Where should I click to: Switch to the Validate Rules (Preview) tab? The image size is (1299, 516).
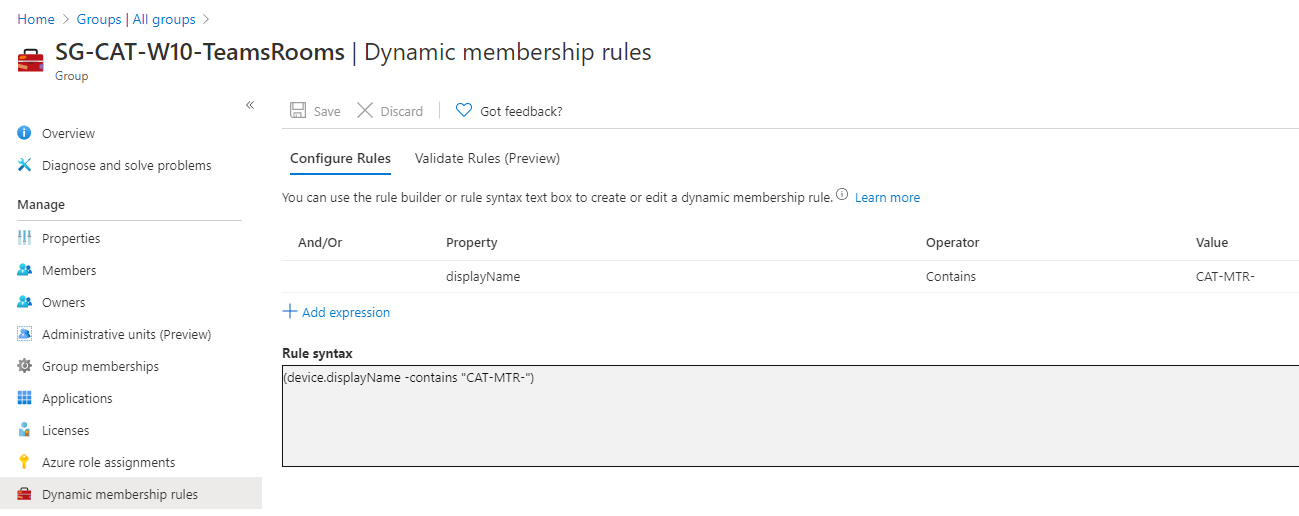pyautogui.click(x=487, y=158)
